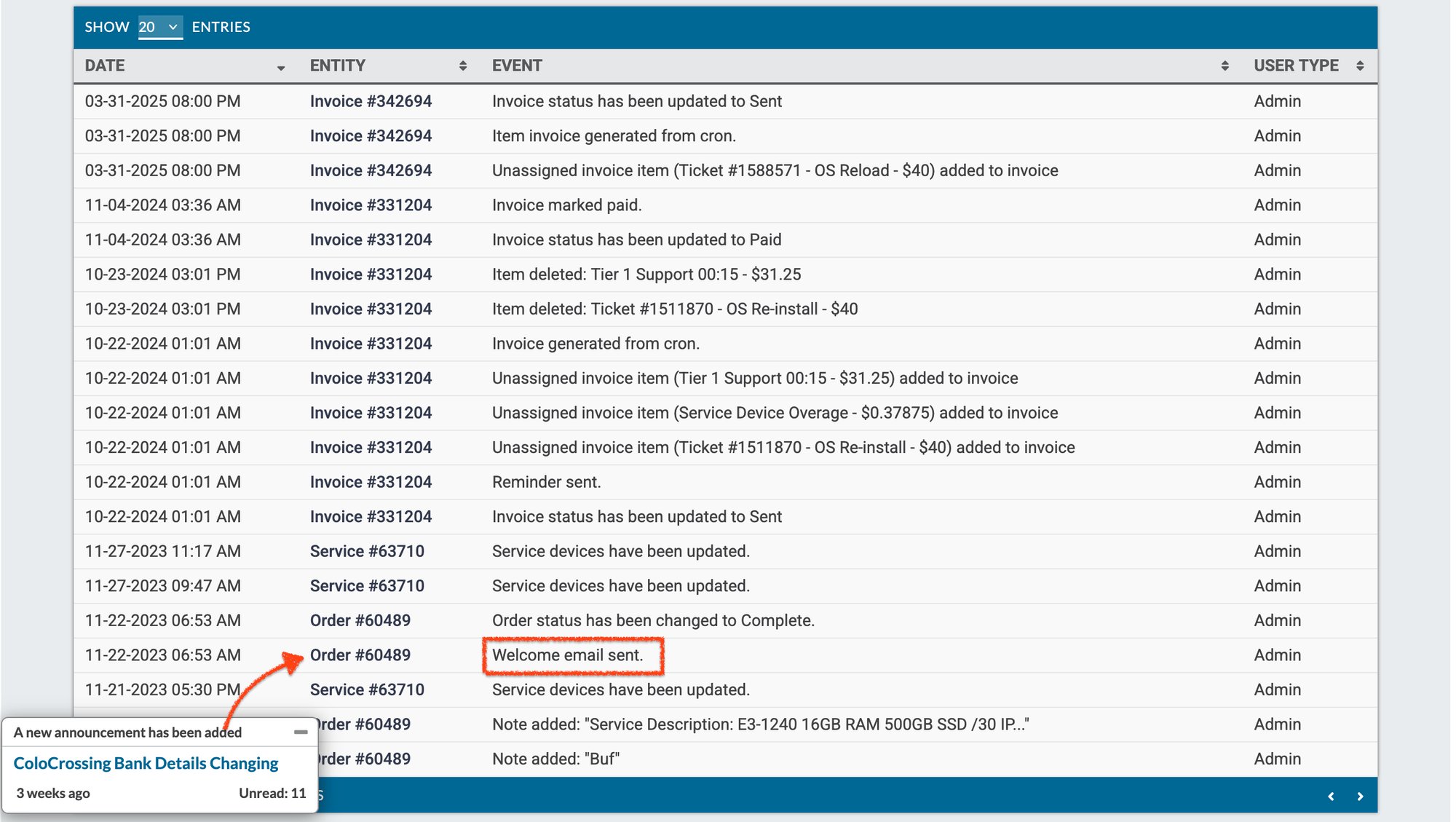The width and height of the screenshot is (1456, 822).
Task: Click the Entity column sort arrows
Action: [x=462, y=66]
